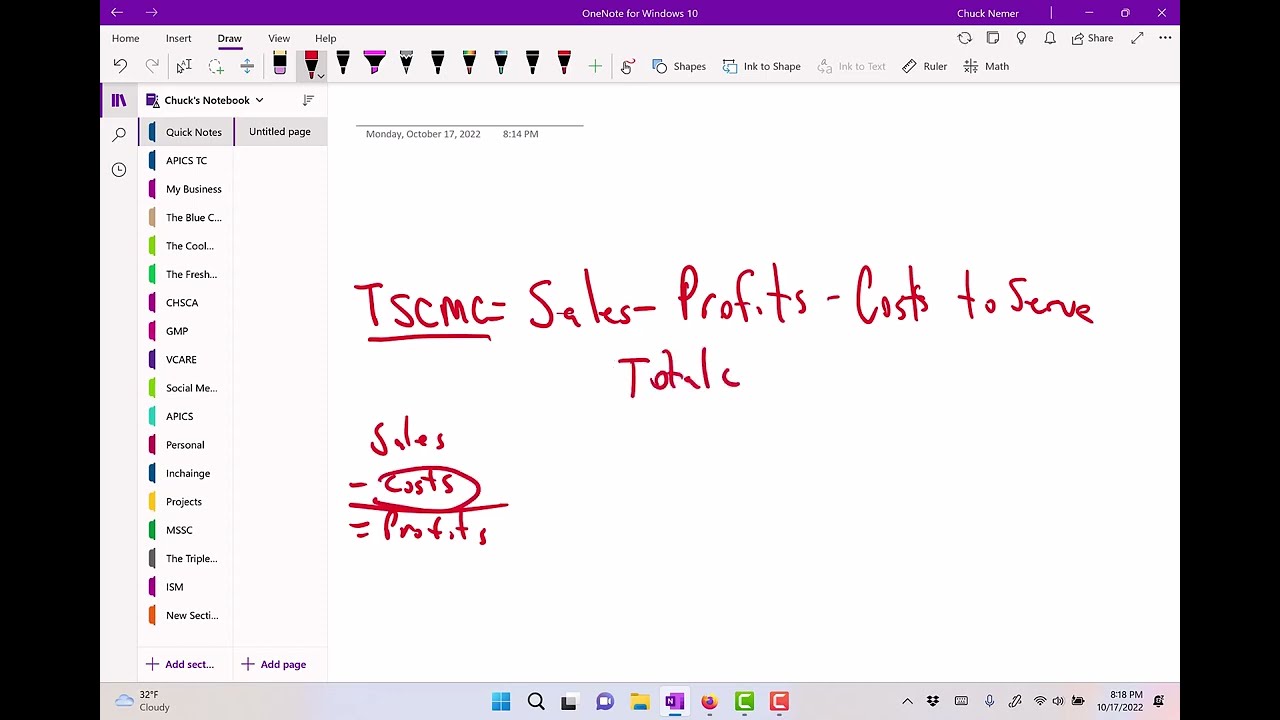Open search in the left sidebar
Viewport: 1280px width, 720px height.
[119, 135]
